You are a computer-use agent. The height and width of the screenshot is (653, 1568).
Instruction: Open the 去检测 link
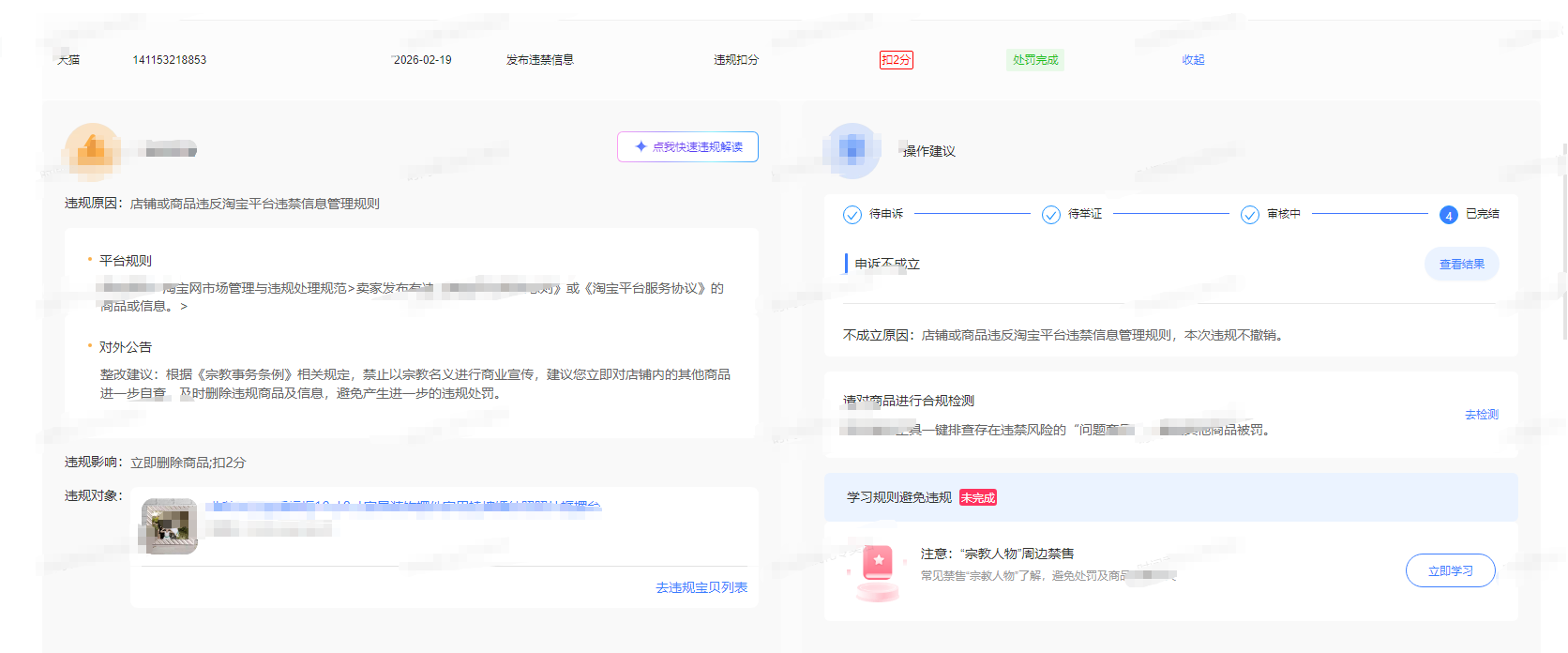[x=1482, y=414]
